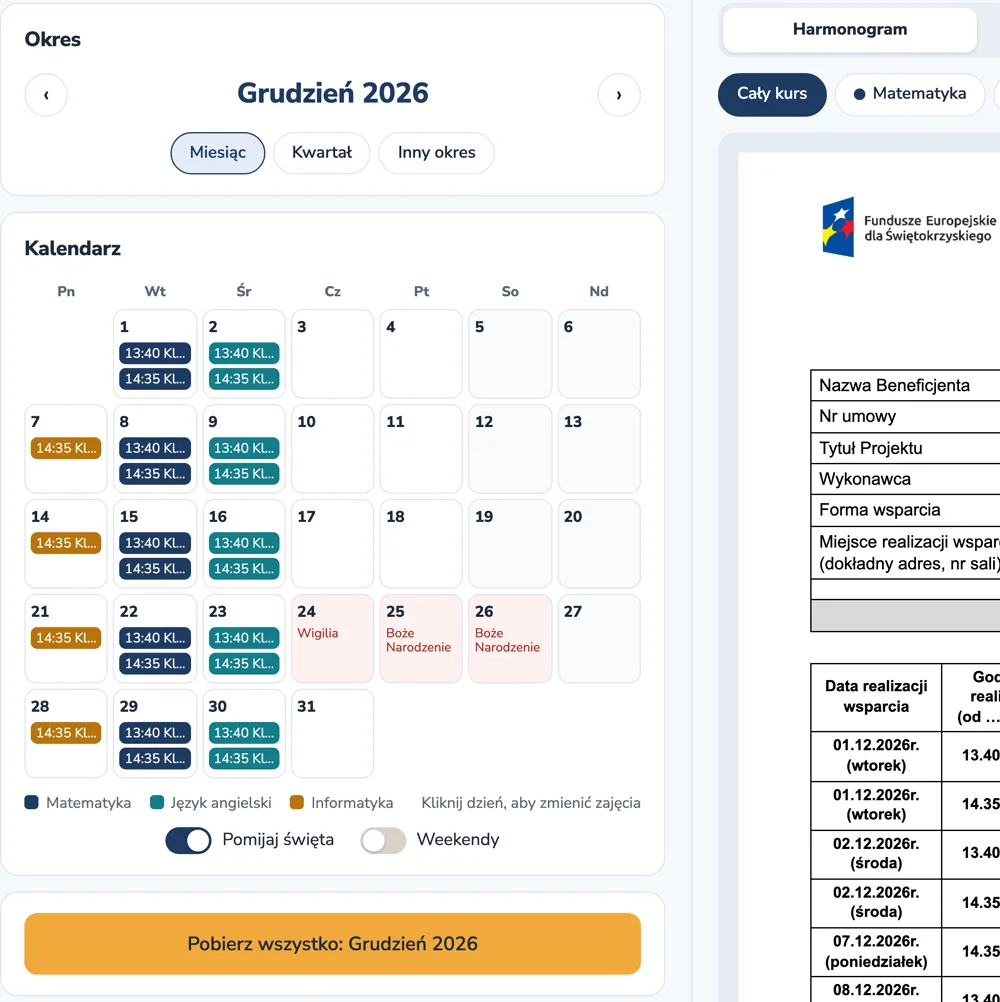This screenshot has height=1002, width=1000.
Task: Open the 14:35 lesson on December 1
Action: [155, 379]
